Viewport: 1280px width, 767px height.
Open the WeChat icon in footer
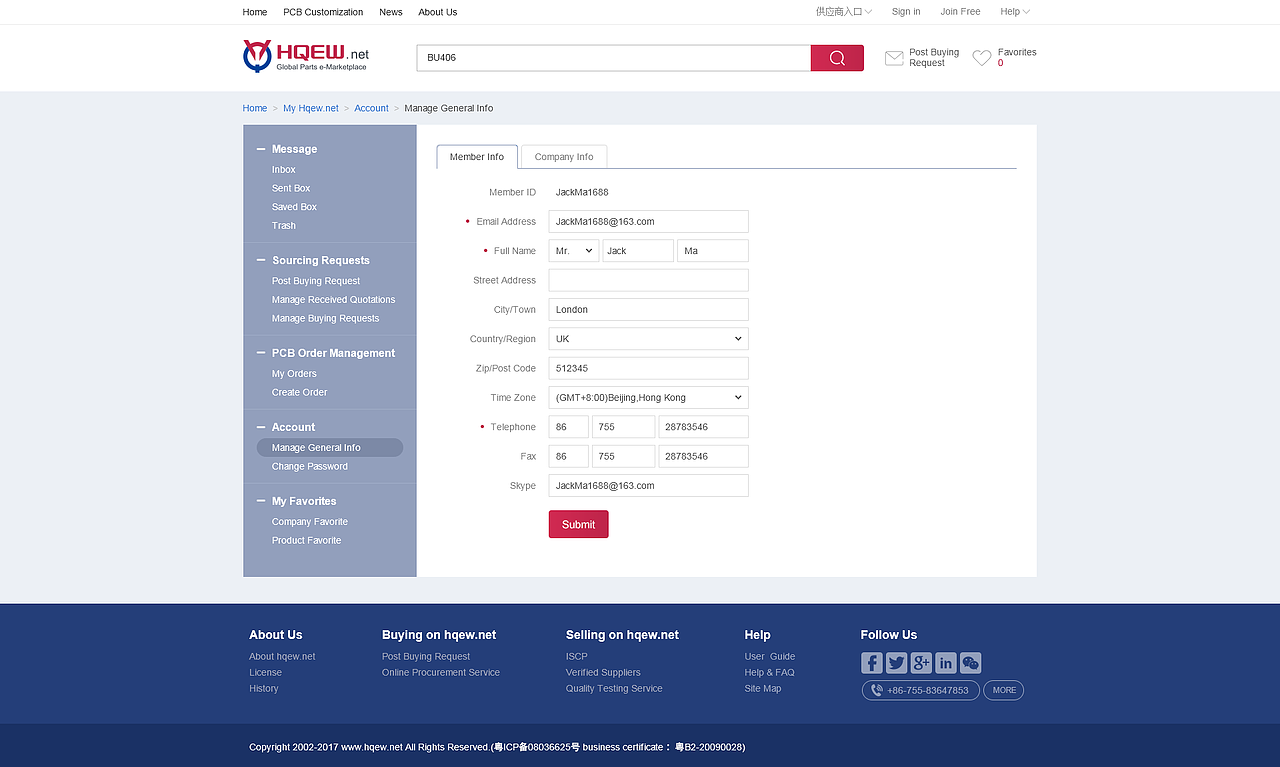click(x=970, y=663)
